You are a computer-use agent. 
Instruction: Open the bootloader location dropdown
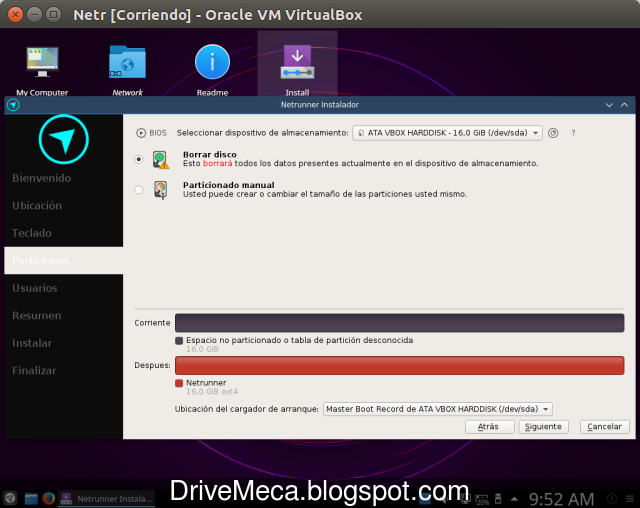pos(438,409)
